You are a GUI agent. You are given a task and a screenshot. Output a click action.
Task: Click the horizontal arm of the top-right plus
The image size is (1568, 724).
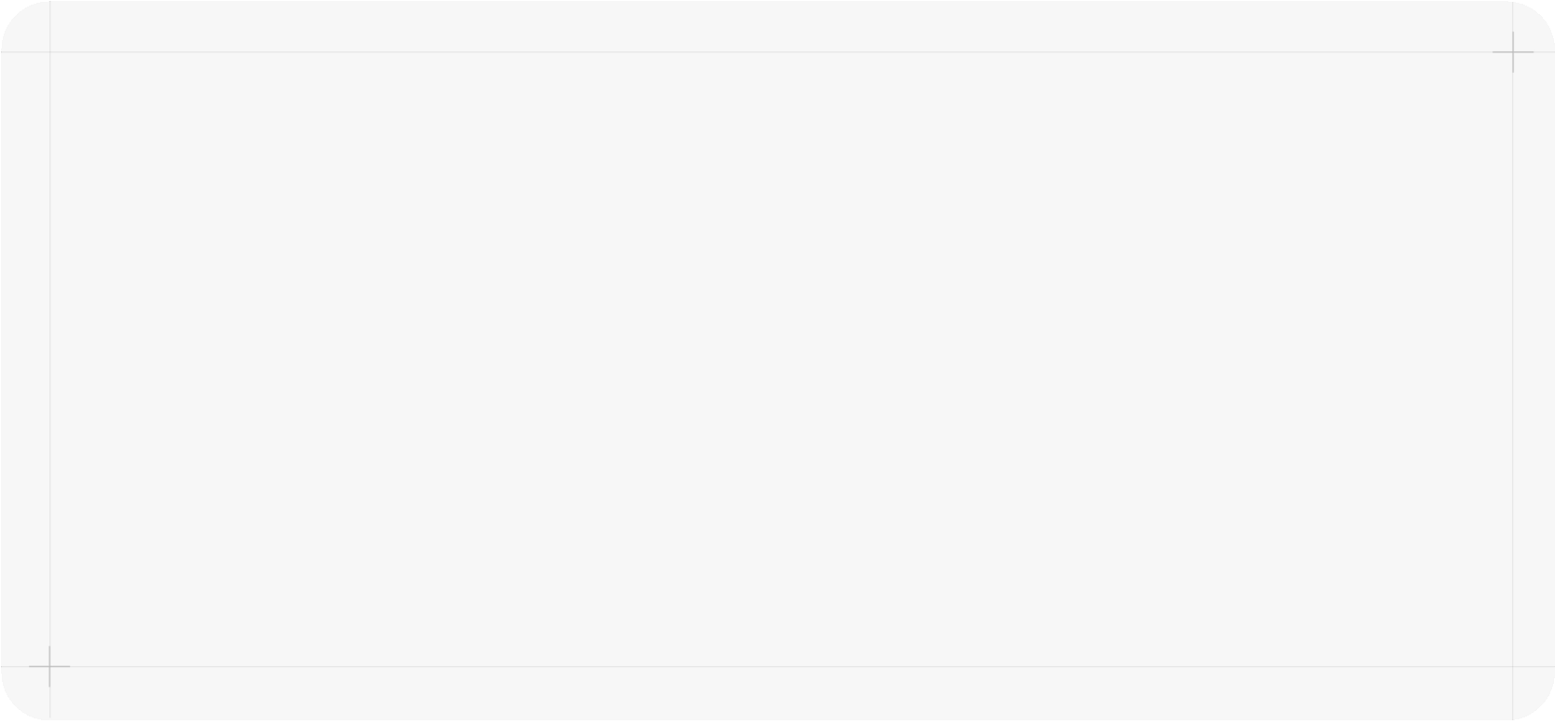pos(1501,52)
